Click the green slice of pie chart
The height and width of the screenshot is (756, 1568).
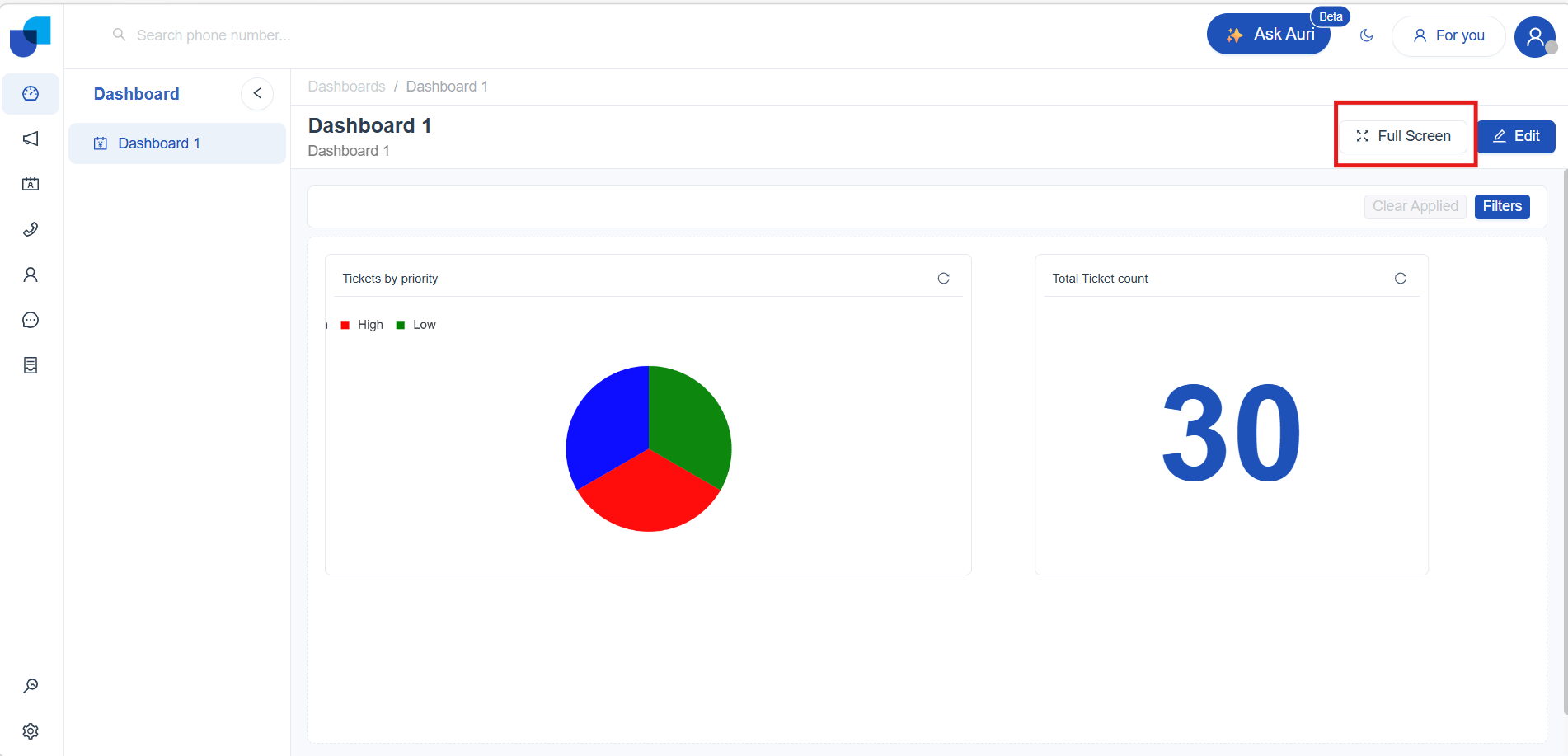(x=688, y=420)
